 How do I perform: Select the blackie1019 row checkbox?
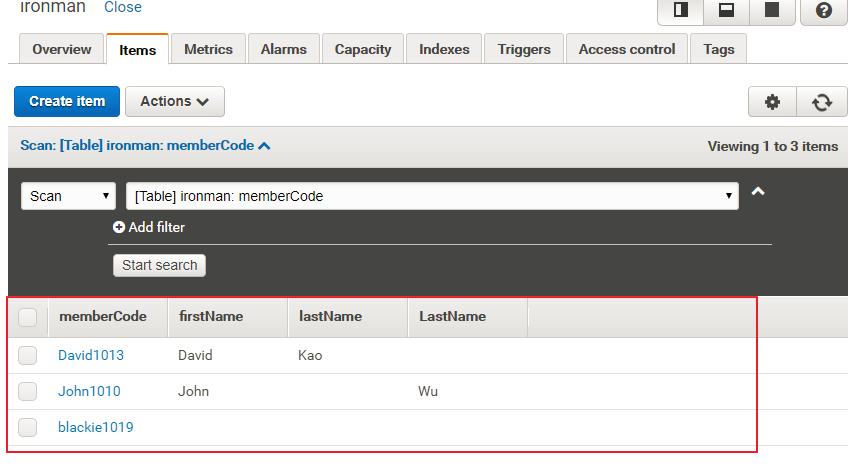[28, 427]
